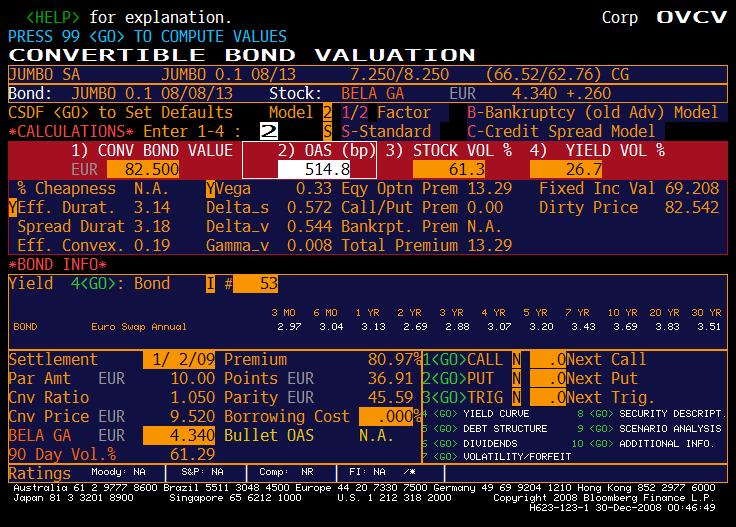This screenshot has width=736, height=527.
Task: Toggle the TRIG N flag
Action: pyautogui.click(x=516, y=397)
